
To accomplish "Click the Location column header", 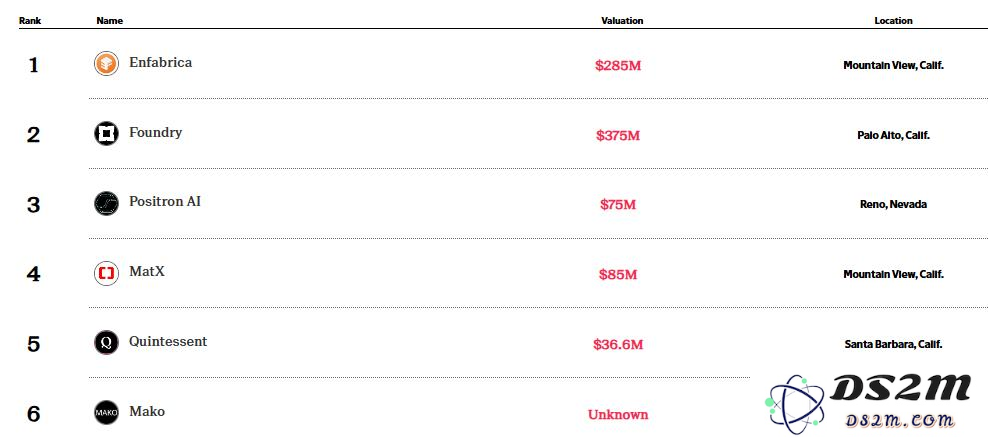I will point(893,21).
